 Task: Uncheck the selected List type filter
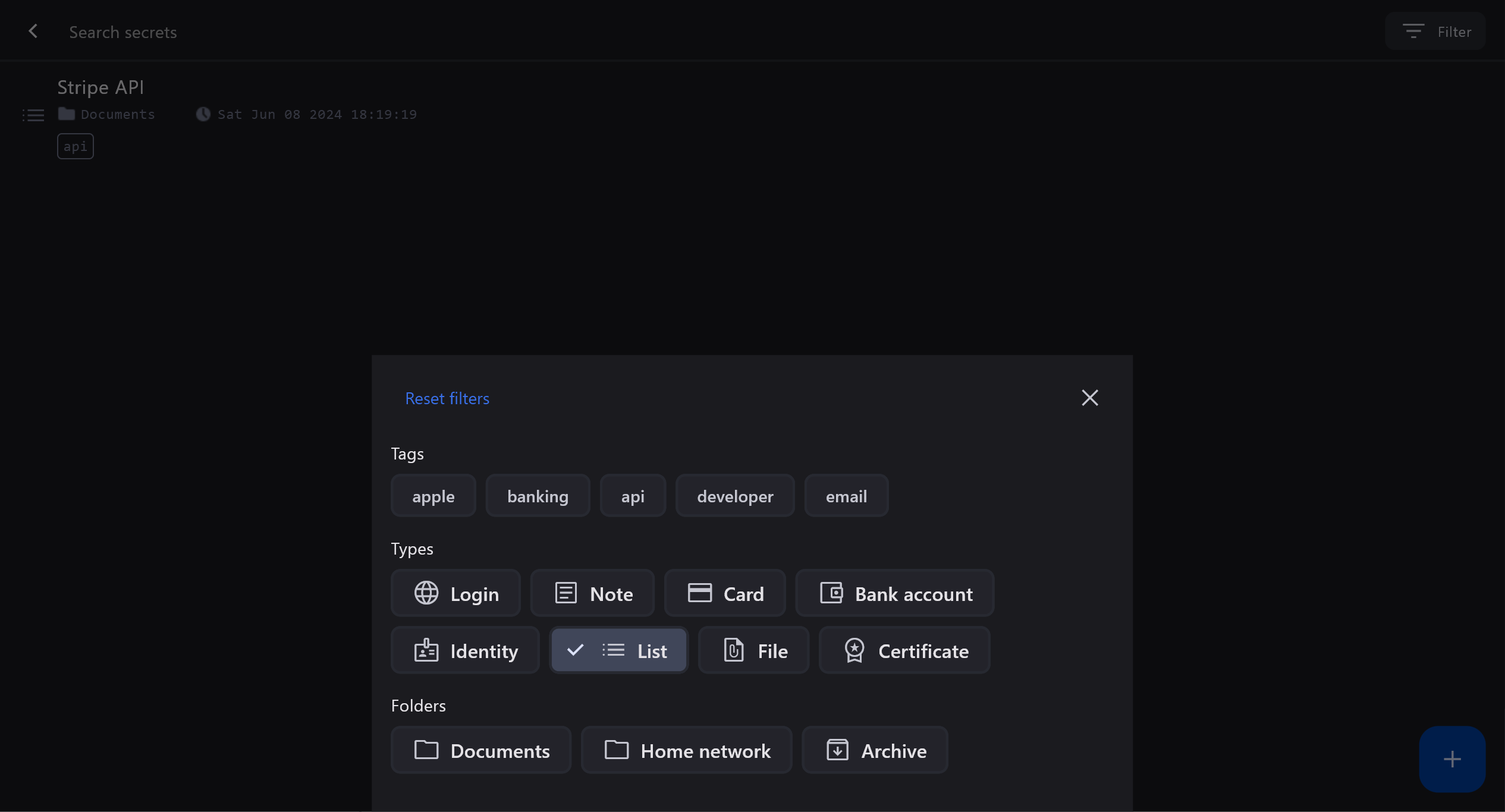[618, 651]
